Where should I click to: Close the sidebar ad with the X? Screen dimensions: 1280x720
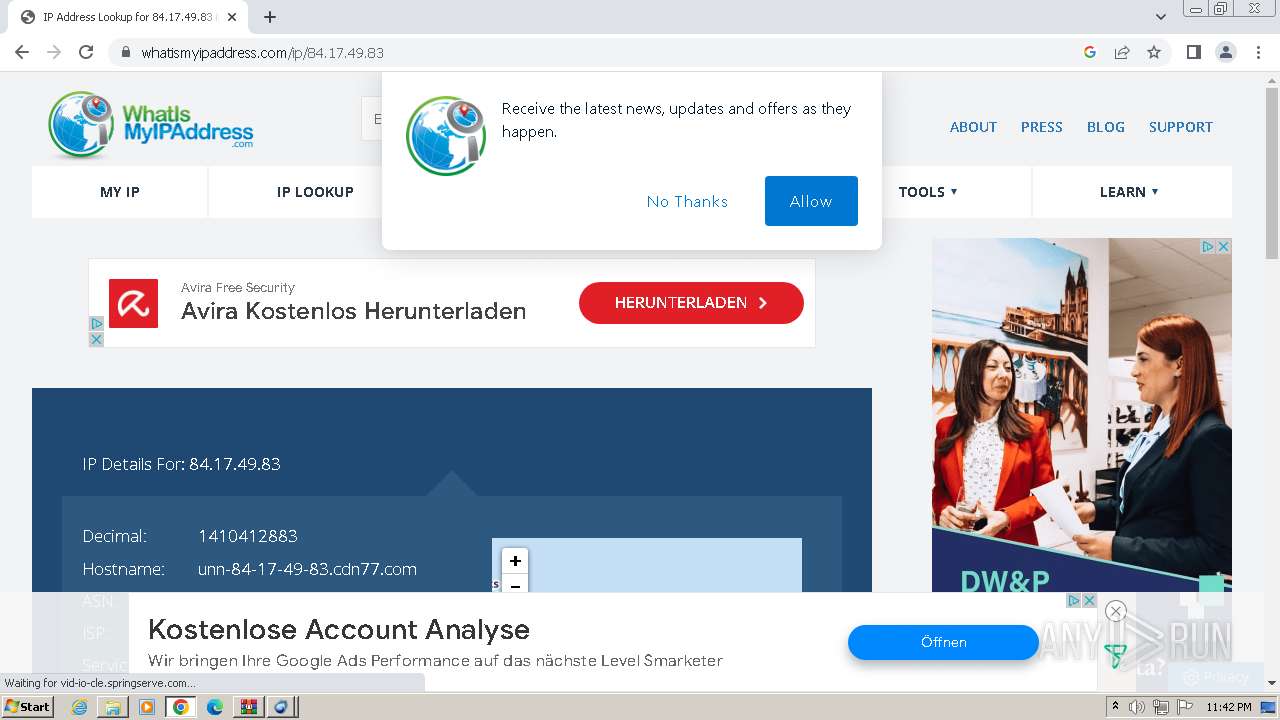tap(1223, 246)
